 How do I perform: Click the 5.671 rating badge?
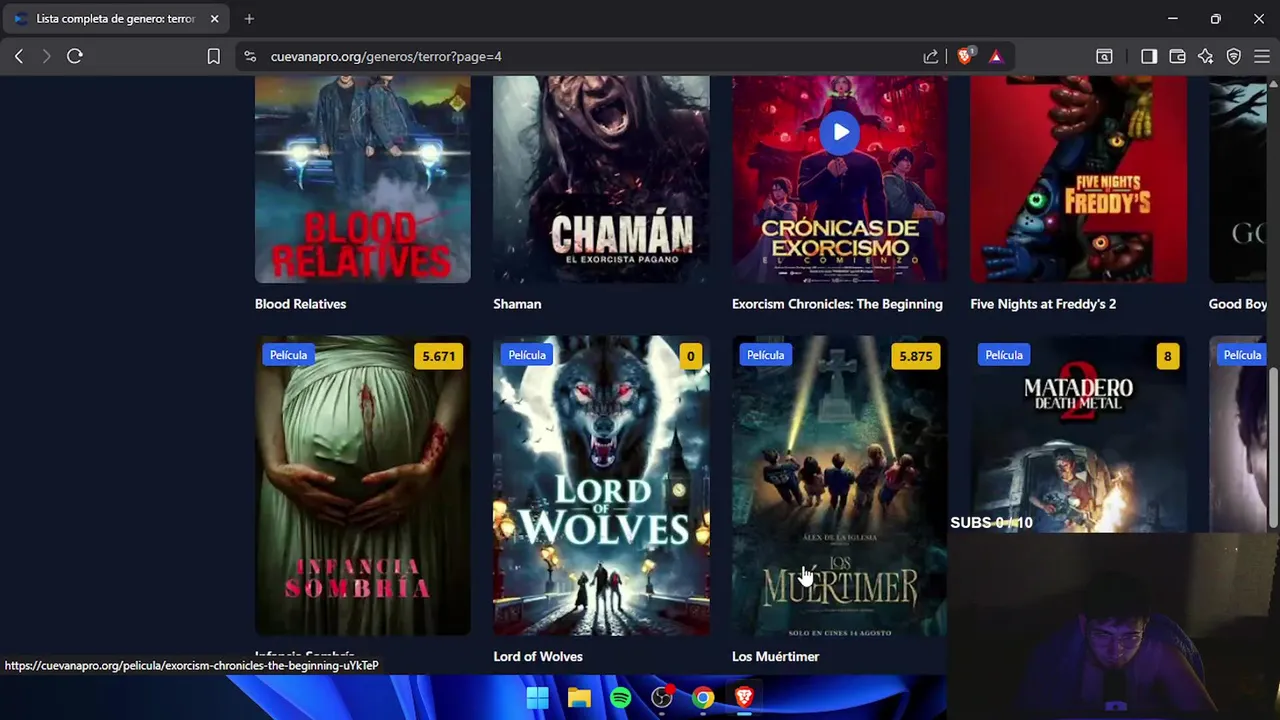(x=438, y=356)
